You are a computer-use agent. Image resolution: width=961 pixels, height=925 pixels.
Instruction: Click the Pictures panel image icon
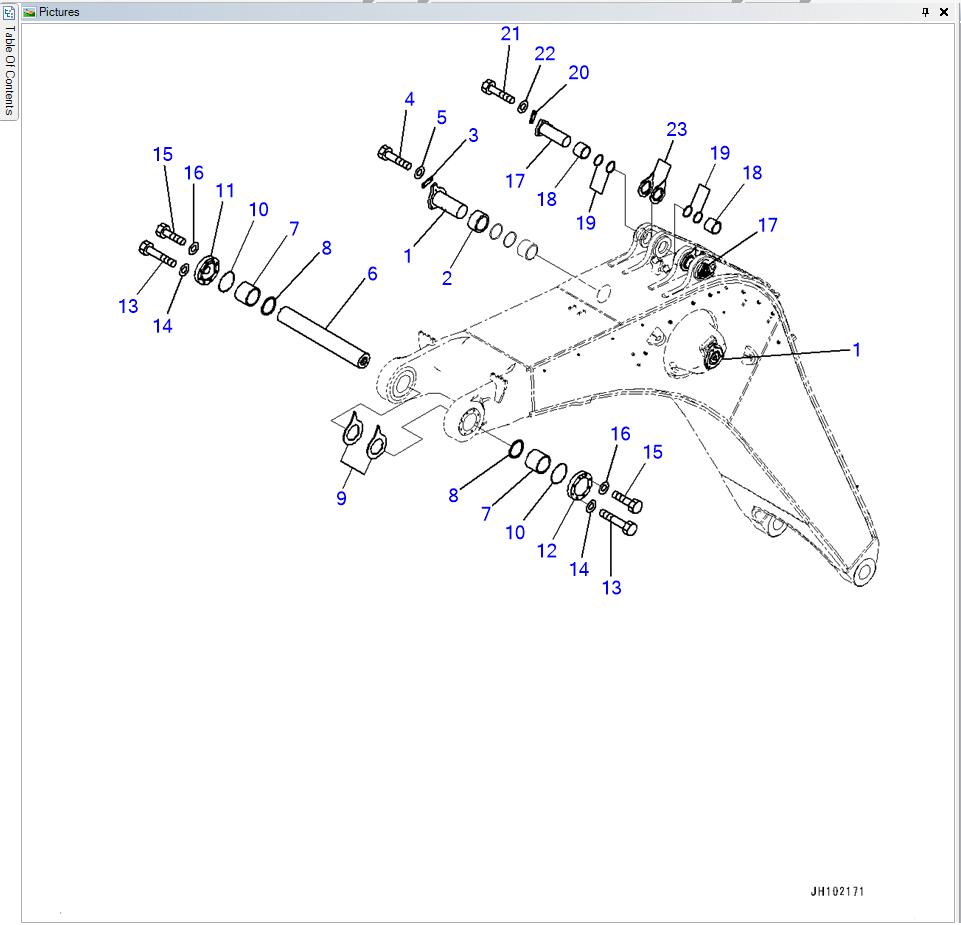[x=29, y=12]
